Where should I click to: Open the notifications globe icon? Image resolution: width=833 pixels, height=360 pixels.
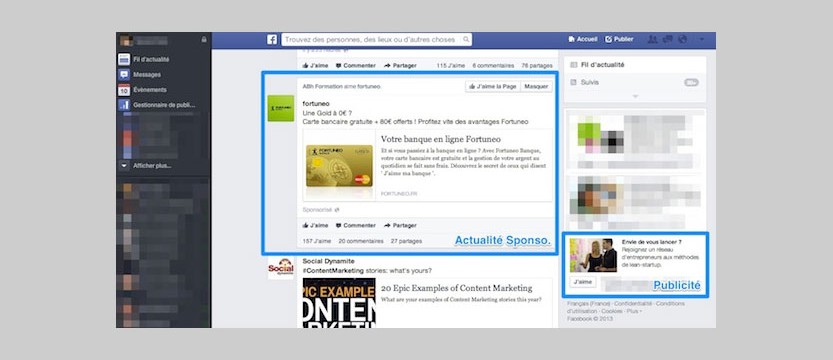(x=683, y=39)
